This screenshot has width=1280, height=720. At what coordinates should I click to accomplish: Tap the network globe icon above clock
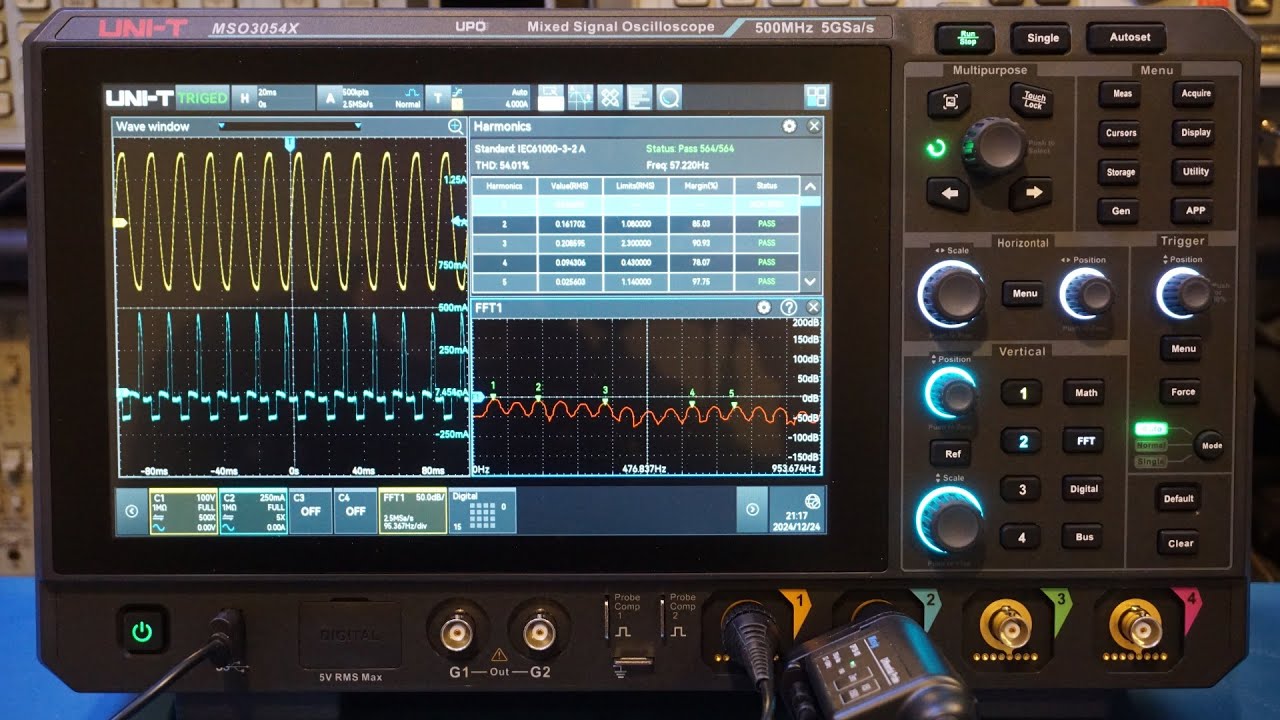click(x=812, y=501)
